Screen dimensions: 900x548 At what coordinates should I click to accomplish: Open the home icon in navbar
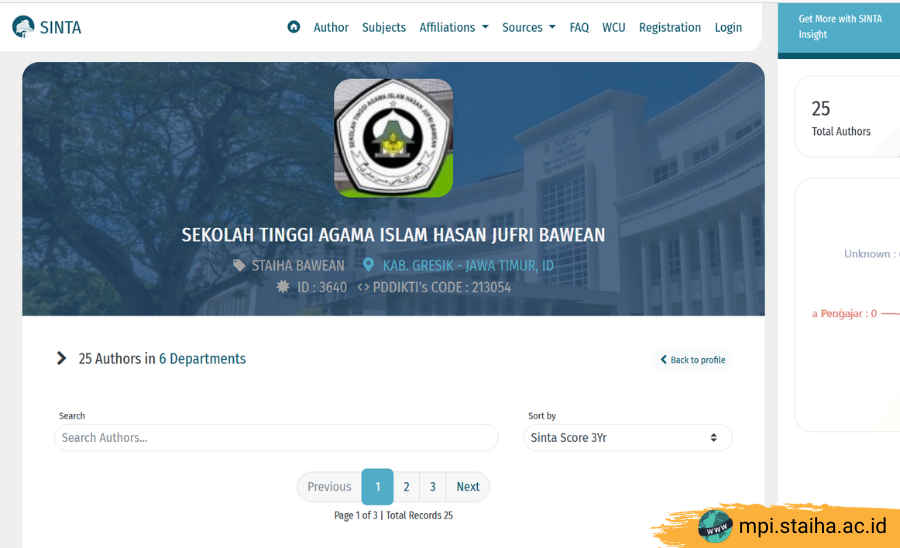293,27
